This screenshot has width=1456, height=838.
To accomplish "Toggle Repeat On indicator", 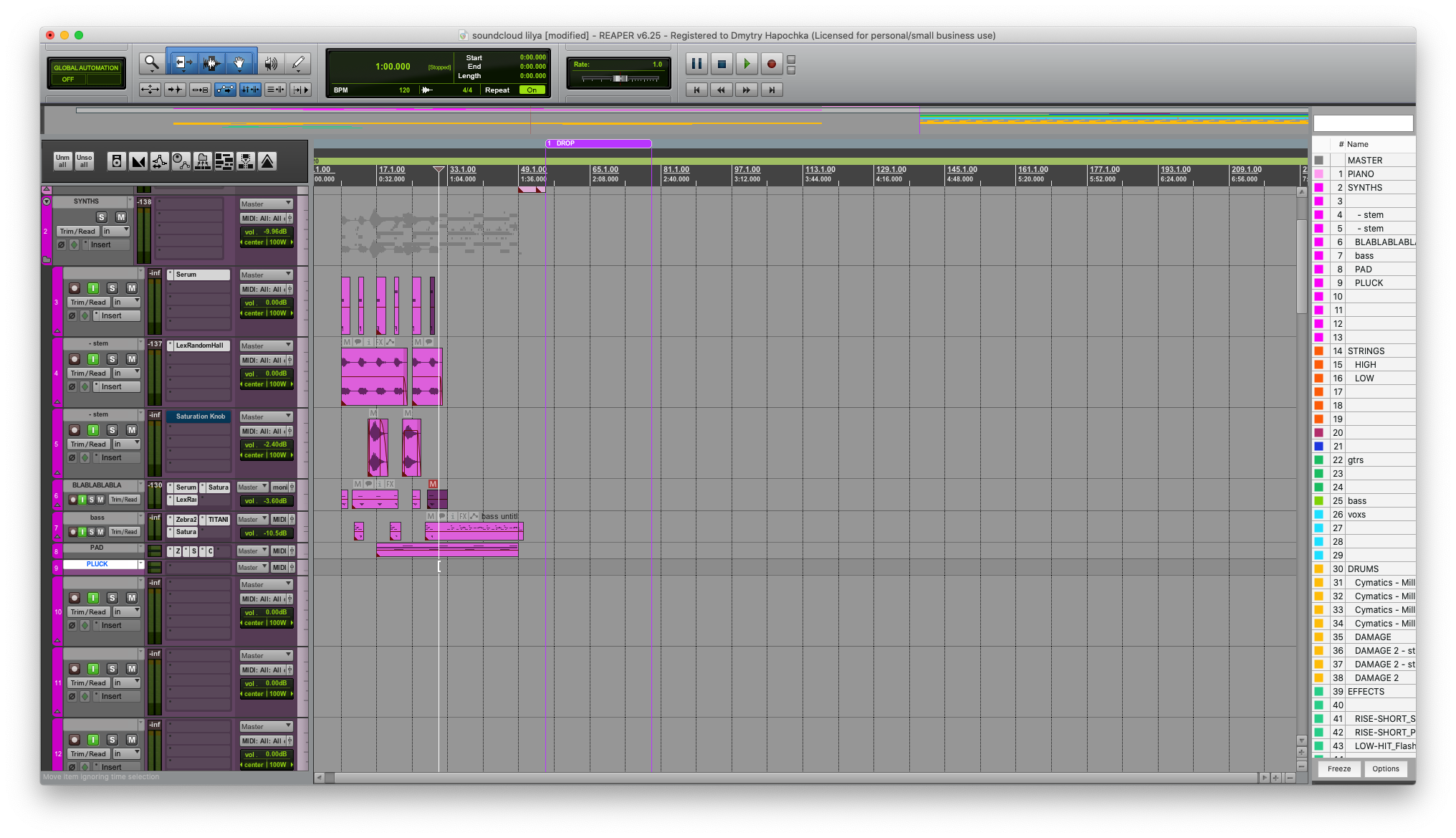I will pos(532,90).
